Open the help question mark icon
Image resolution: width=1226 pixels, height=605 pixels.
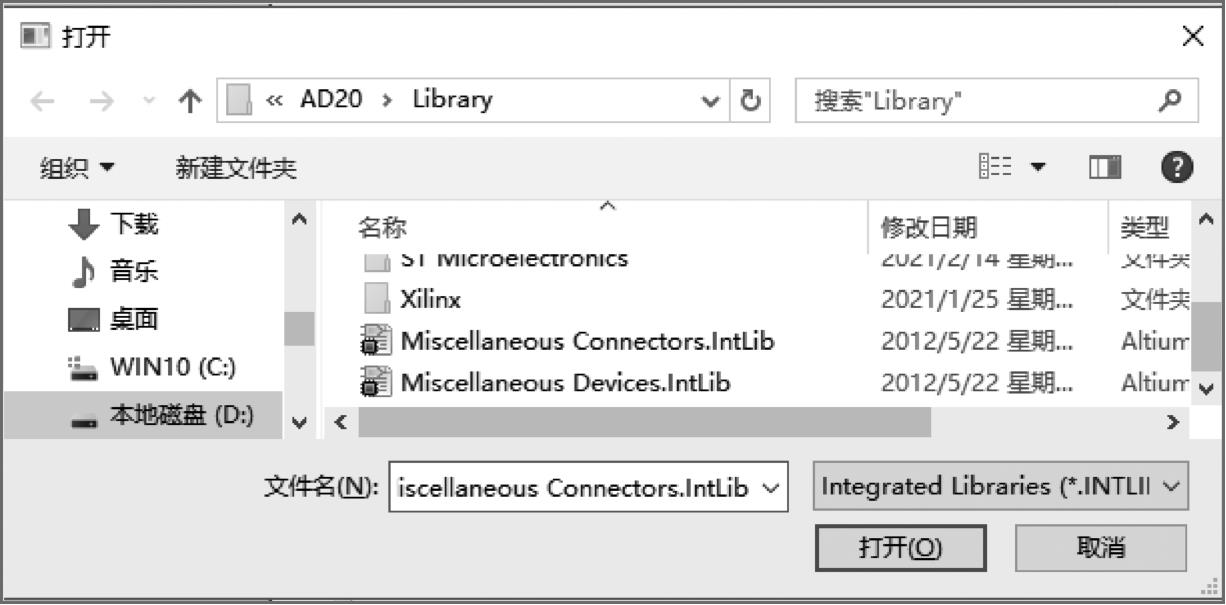click(x=1177, y=167)
